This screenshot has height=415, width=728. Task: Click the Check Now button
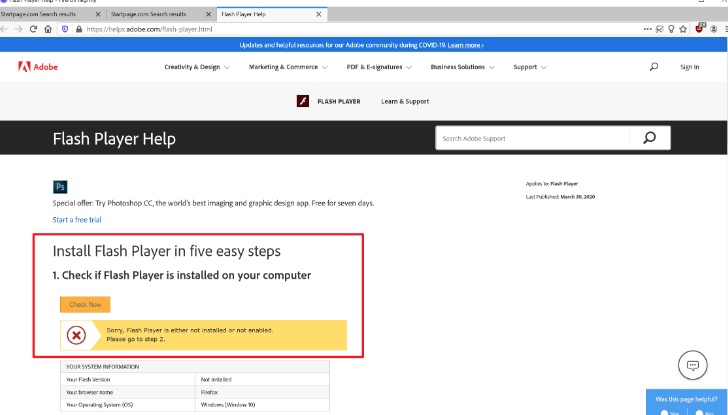tap(85, 305)
